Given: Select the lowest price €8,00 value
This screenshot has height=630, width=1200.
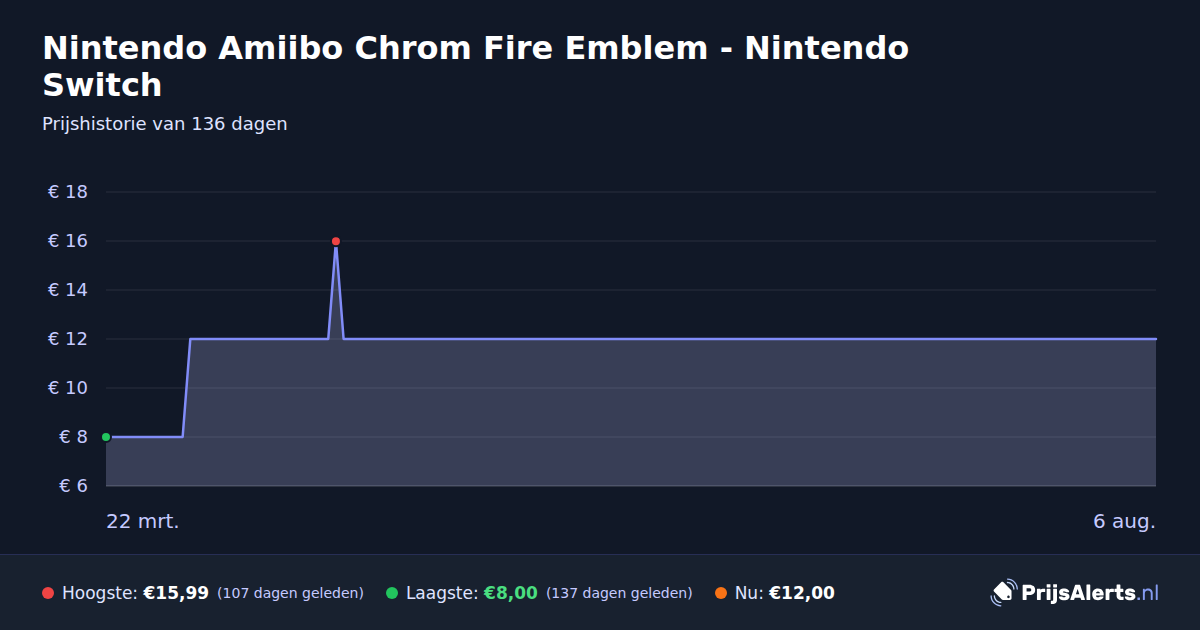Looking at the screenshot, I should (511, 593).
